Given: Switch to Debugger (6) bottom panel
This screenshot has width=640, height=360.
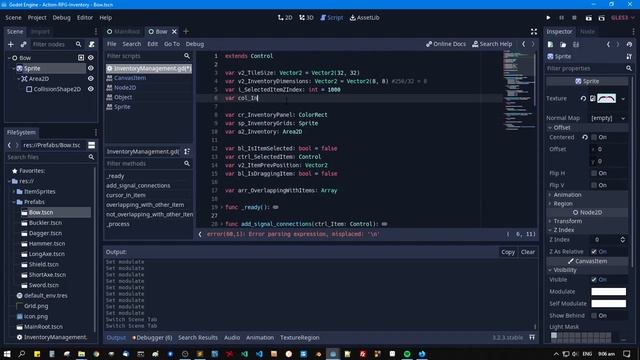Looking at the screenshot, I should click(152, 338).
